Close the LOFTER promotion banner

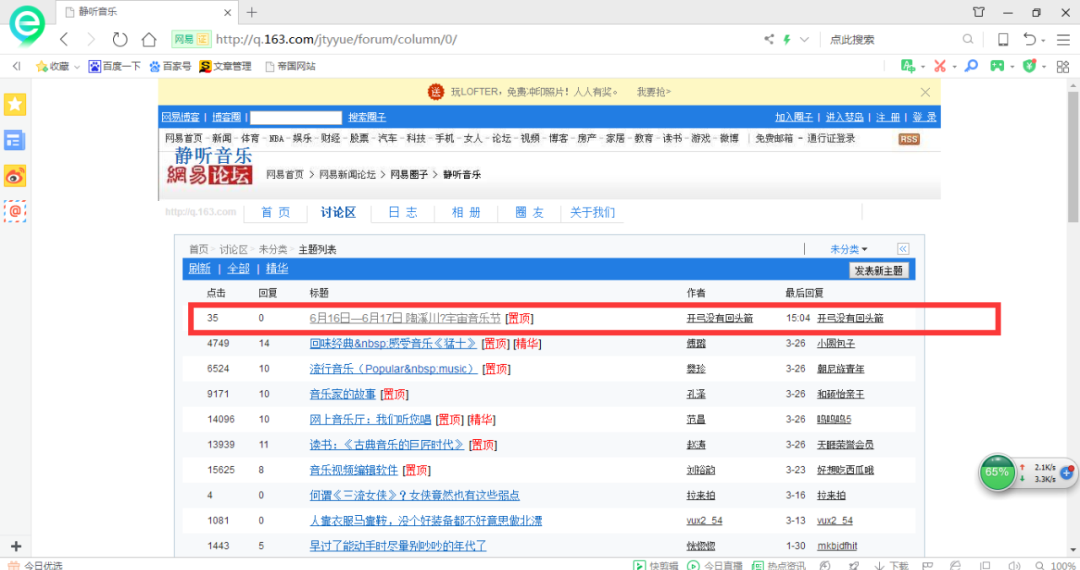925,92
